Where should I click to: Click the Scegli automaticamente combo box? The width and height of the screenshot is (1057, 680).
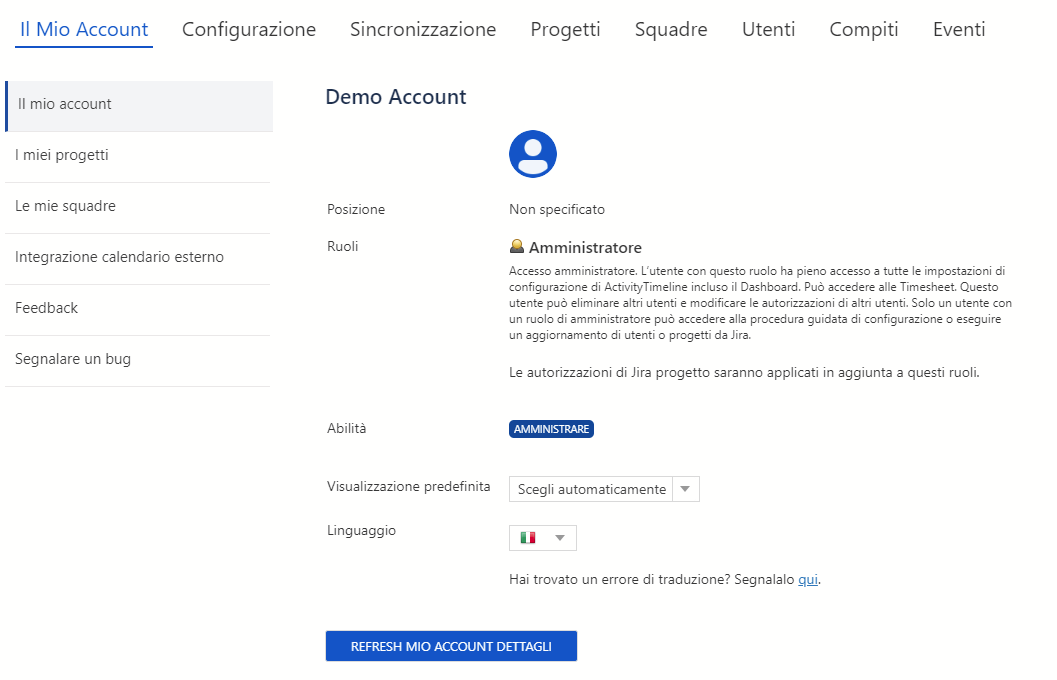[592, 489]
